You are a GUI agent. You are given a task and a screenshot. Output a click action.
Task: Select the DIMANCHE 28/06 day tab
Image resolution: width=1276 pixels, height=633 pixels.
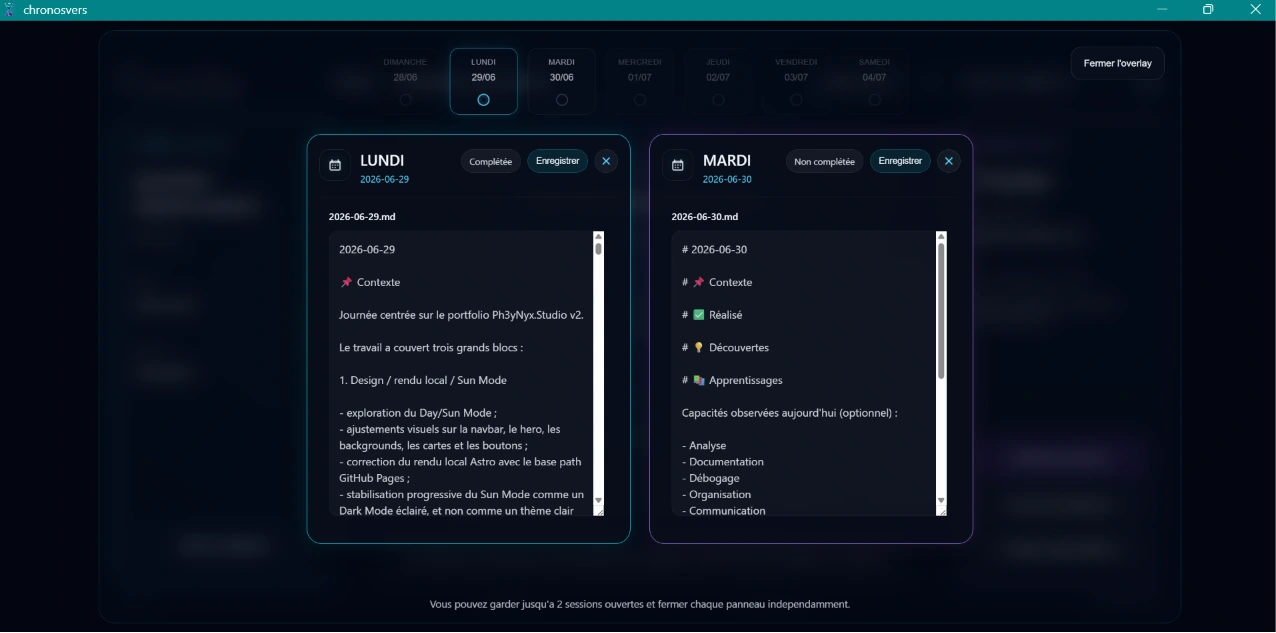coord(405,81)
